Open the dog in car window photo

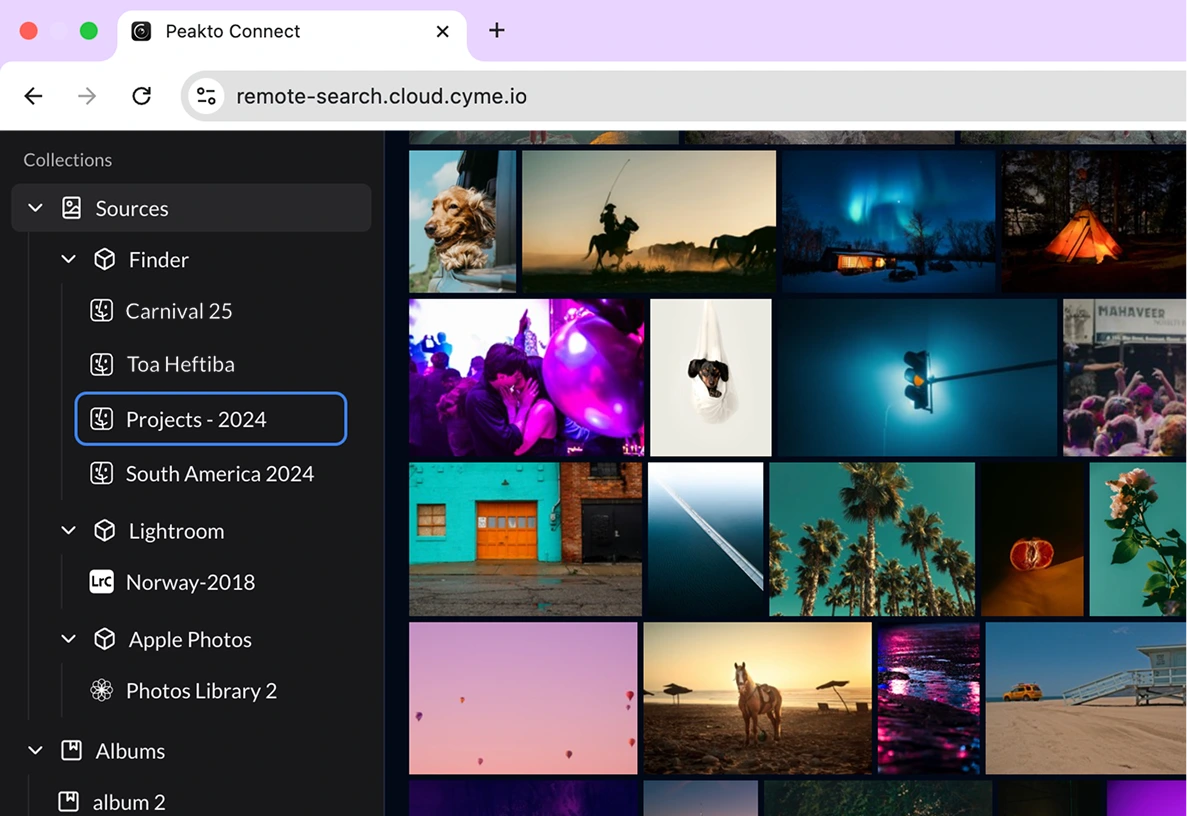463,221
